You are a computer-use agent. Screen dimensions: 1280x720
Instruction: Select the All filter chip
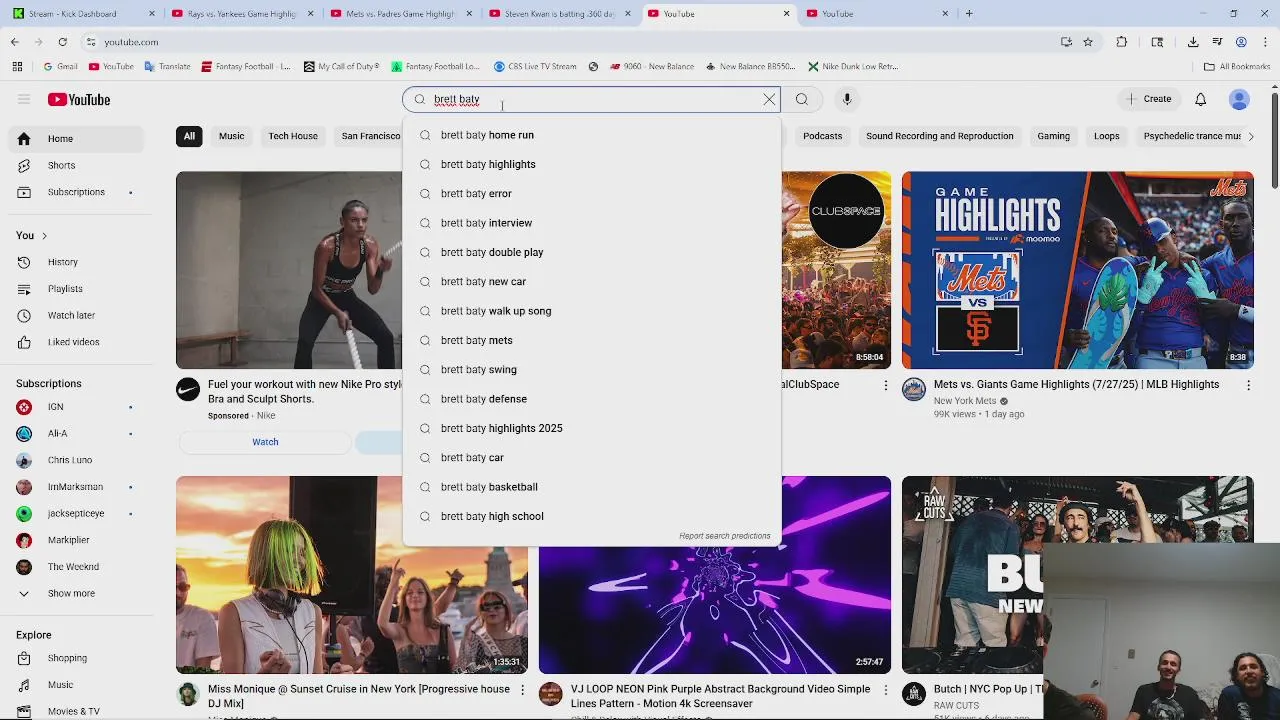pos(189,136)
